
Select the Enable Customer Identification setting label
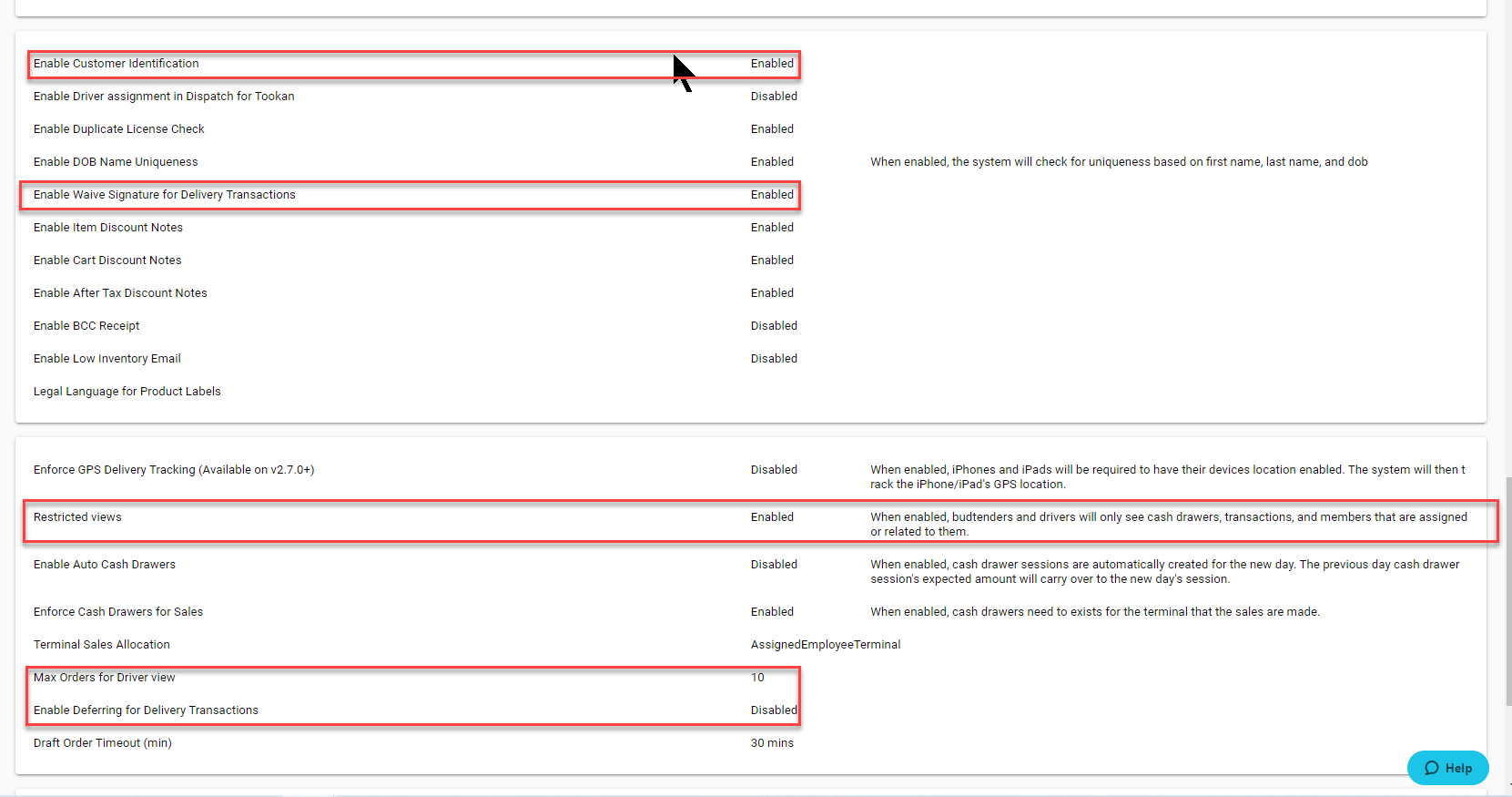[x=116, y=64]
